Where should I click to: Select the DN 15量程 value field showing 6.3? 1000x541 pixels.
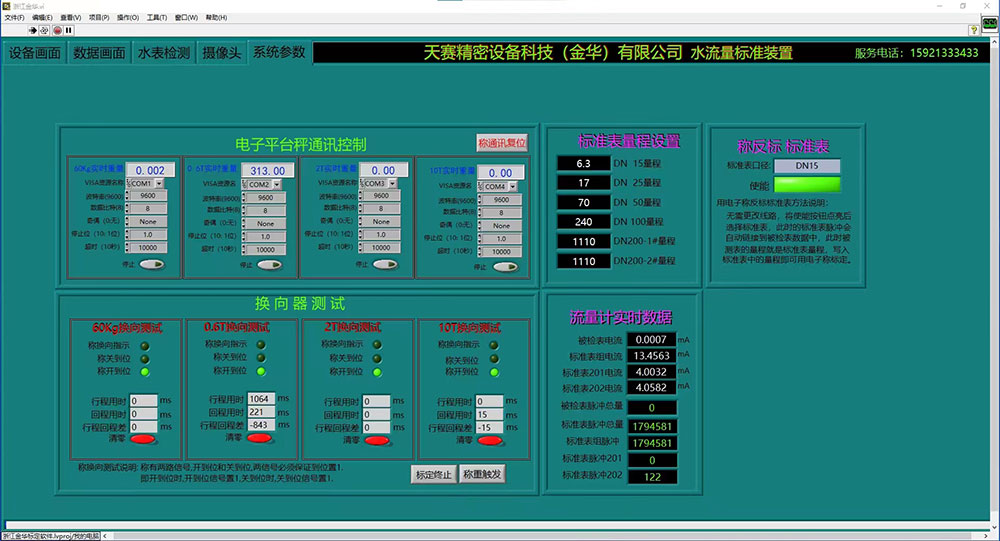coord(582,163)
